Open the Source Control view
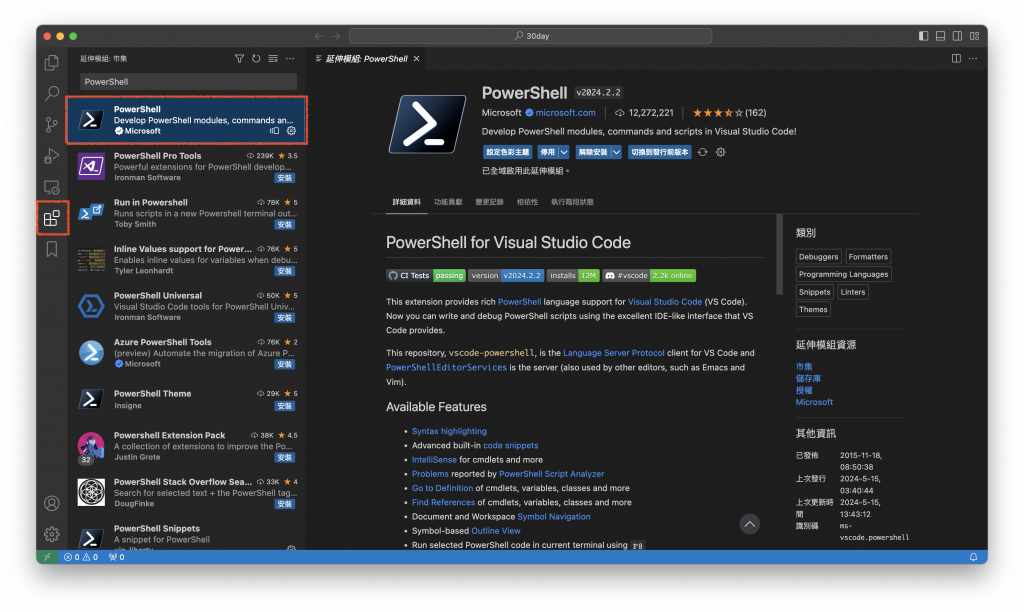 tap(52, 124)
